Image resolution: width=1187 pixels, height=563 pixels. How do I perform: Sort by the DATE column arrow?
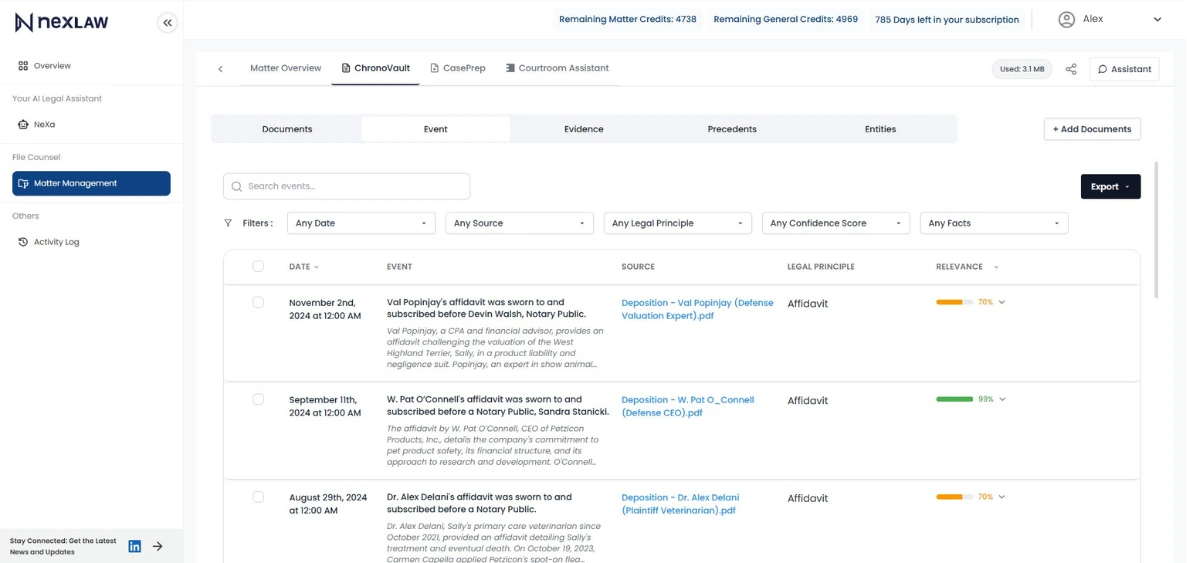tap(316, 267)
